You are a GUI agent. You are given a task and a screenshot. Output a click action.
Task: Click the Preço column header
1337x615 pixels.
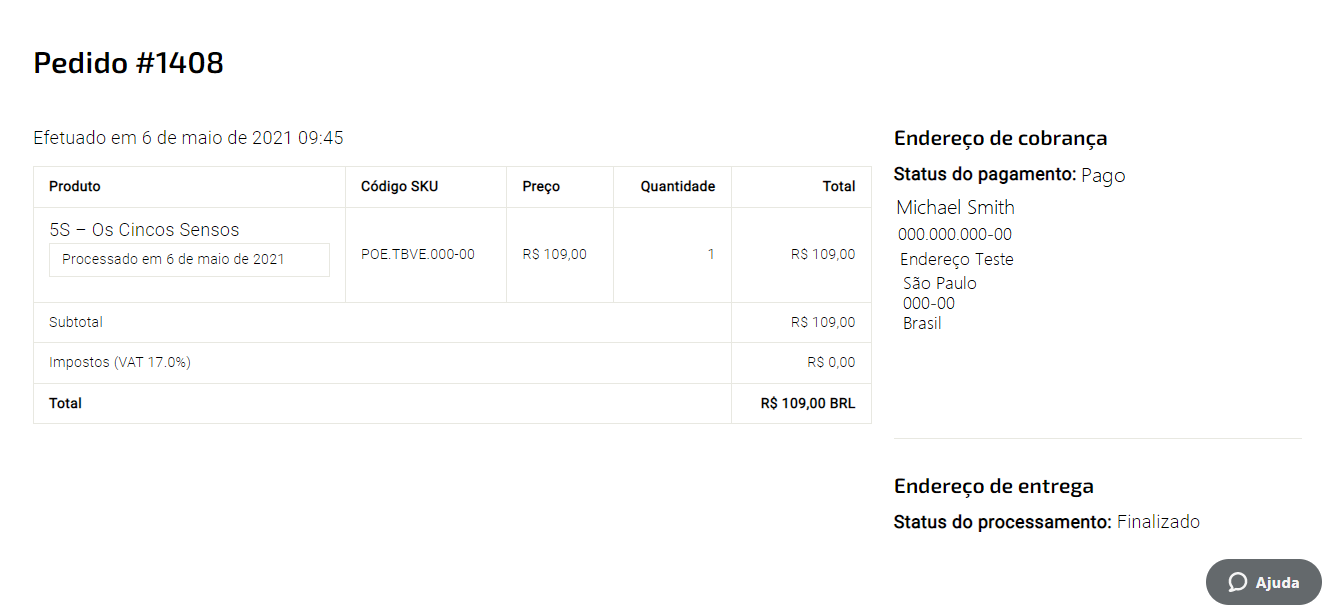tap(541, 186)
